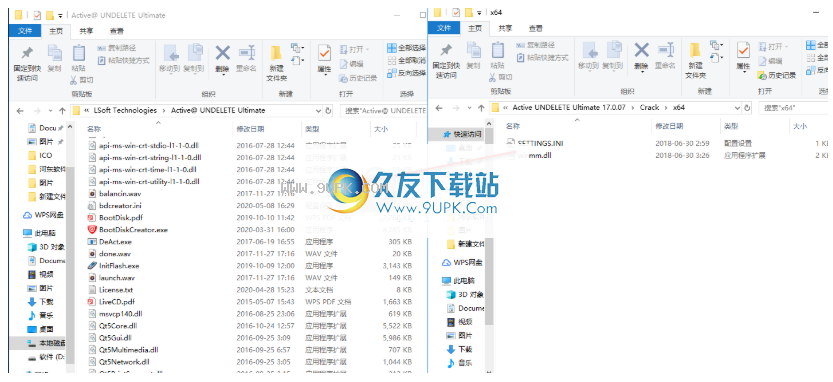Click the New Folder (新建文件夹) icon in left window

(x=276, y=54)
